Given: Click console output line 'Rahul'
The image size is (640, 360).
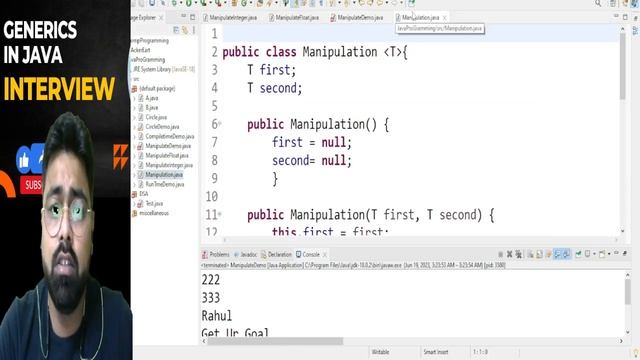Looking at the screenshot, I should tap(217, 316).
